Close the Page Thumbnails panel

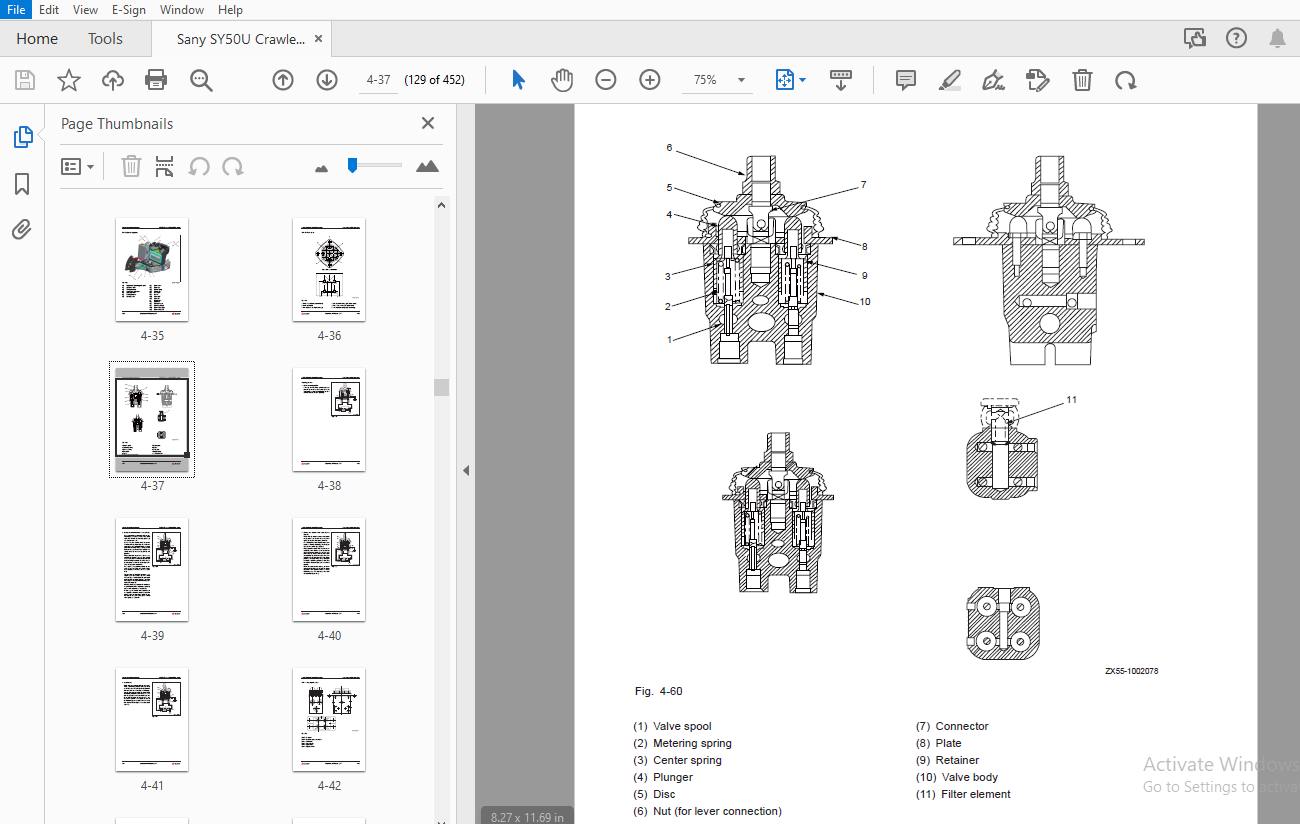tap(428, 123)
